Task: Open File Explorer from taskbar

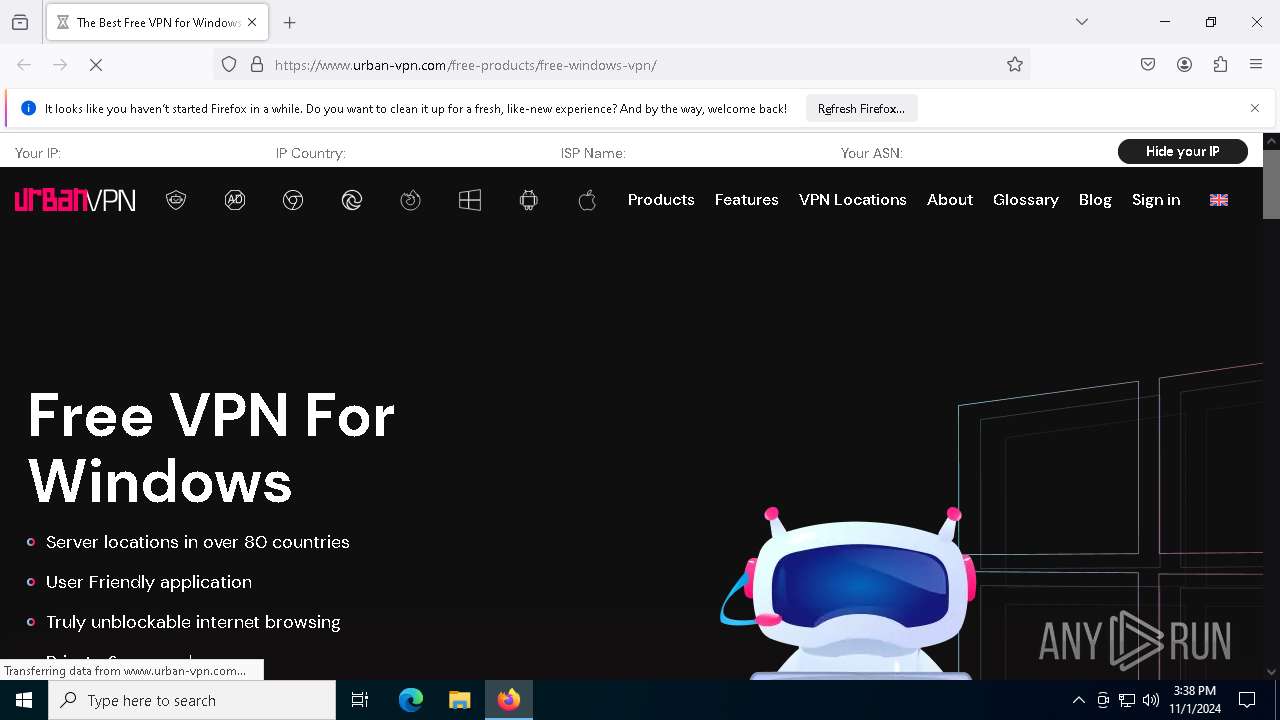Action: pyautogui.click(x=460, y=700)
